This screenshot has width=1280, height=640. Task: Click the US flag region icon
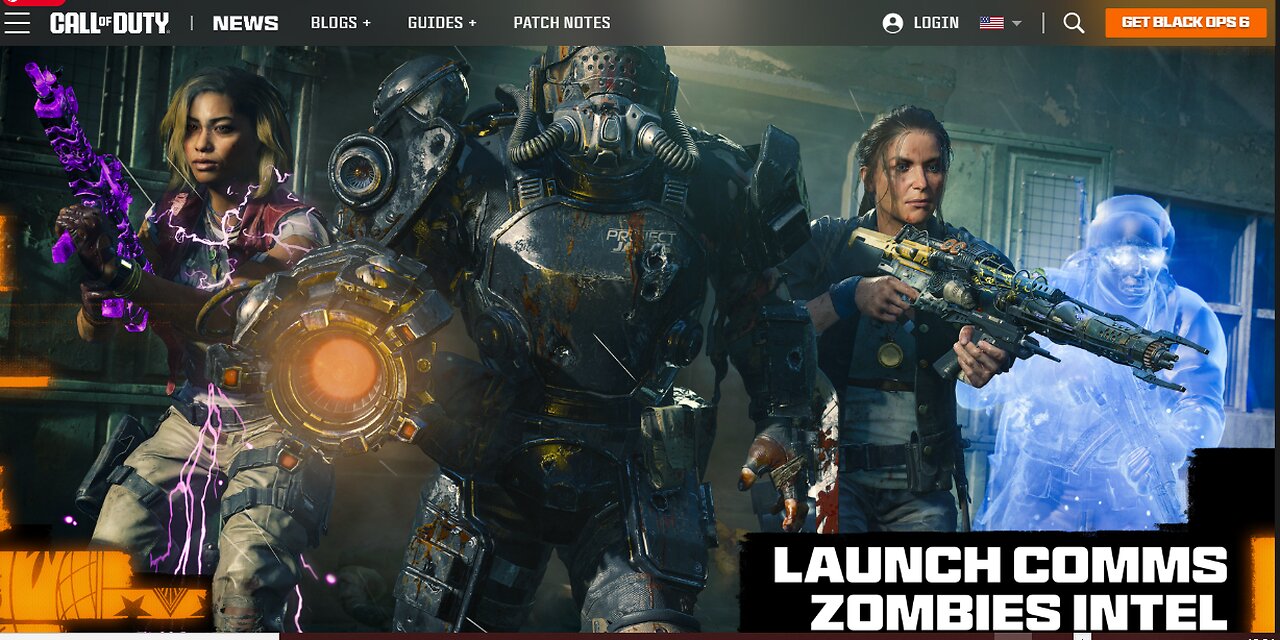992,23
